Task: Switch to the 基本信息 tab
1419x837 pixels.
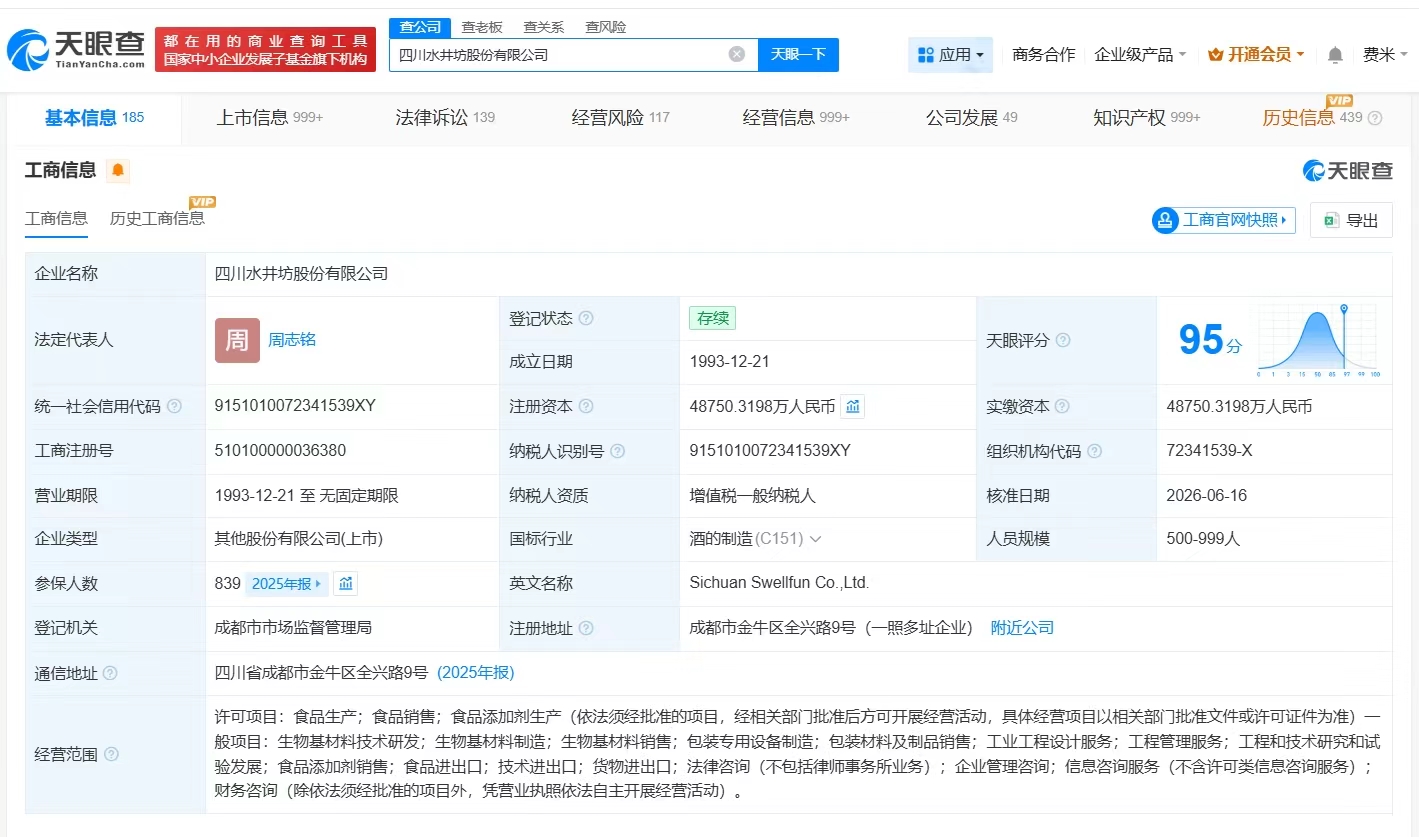Action: [x=94, y=118]
